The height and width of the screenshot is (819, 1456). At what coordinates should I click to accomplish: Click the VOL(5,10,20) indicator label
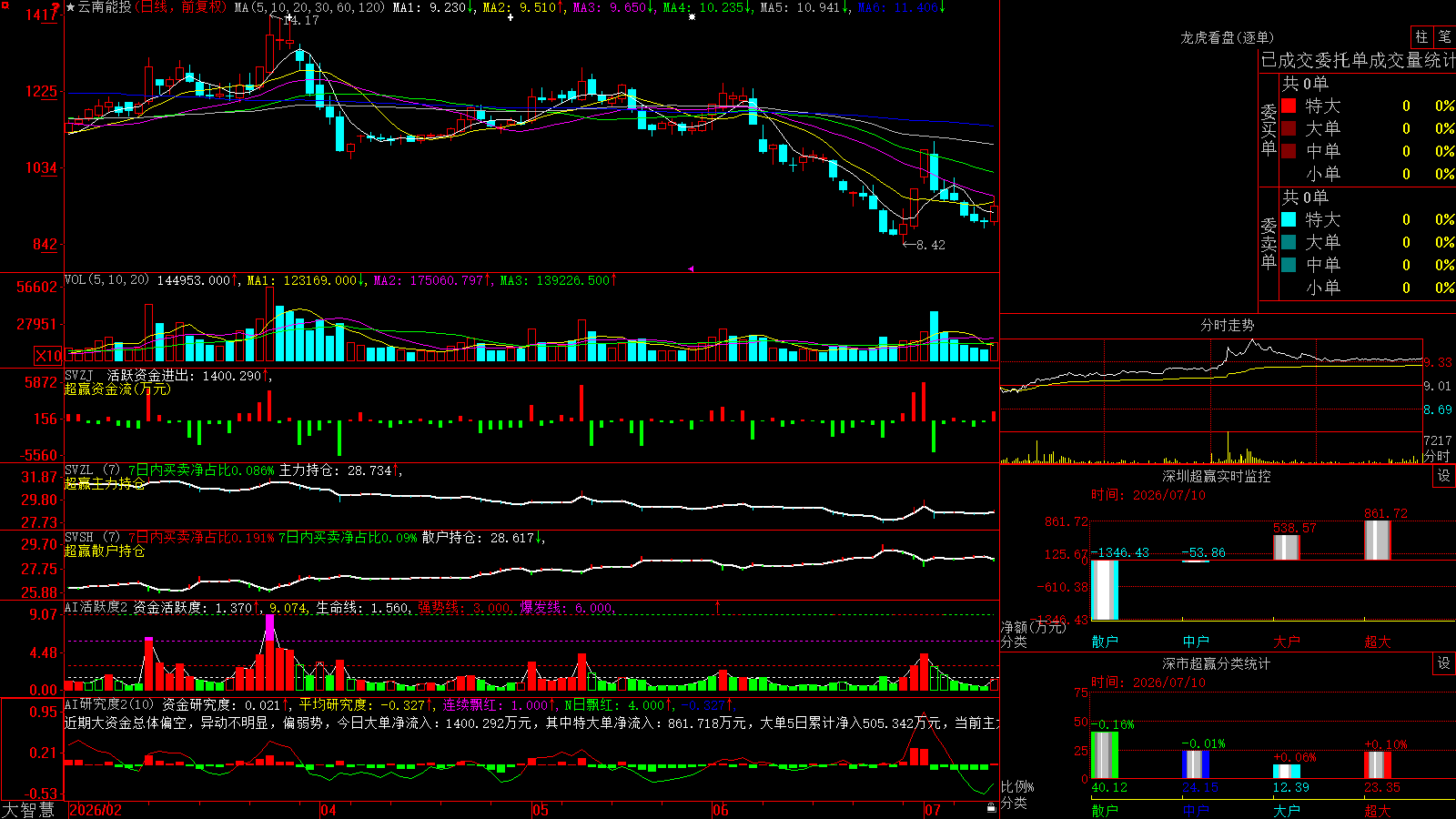point(106,280)
